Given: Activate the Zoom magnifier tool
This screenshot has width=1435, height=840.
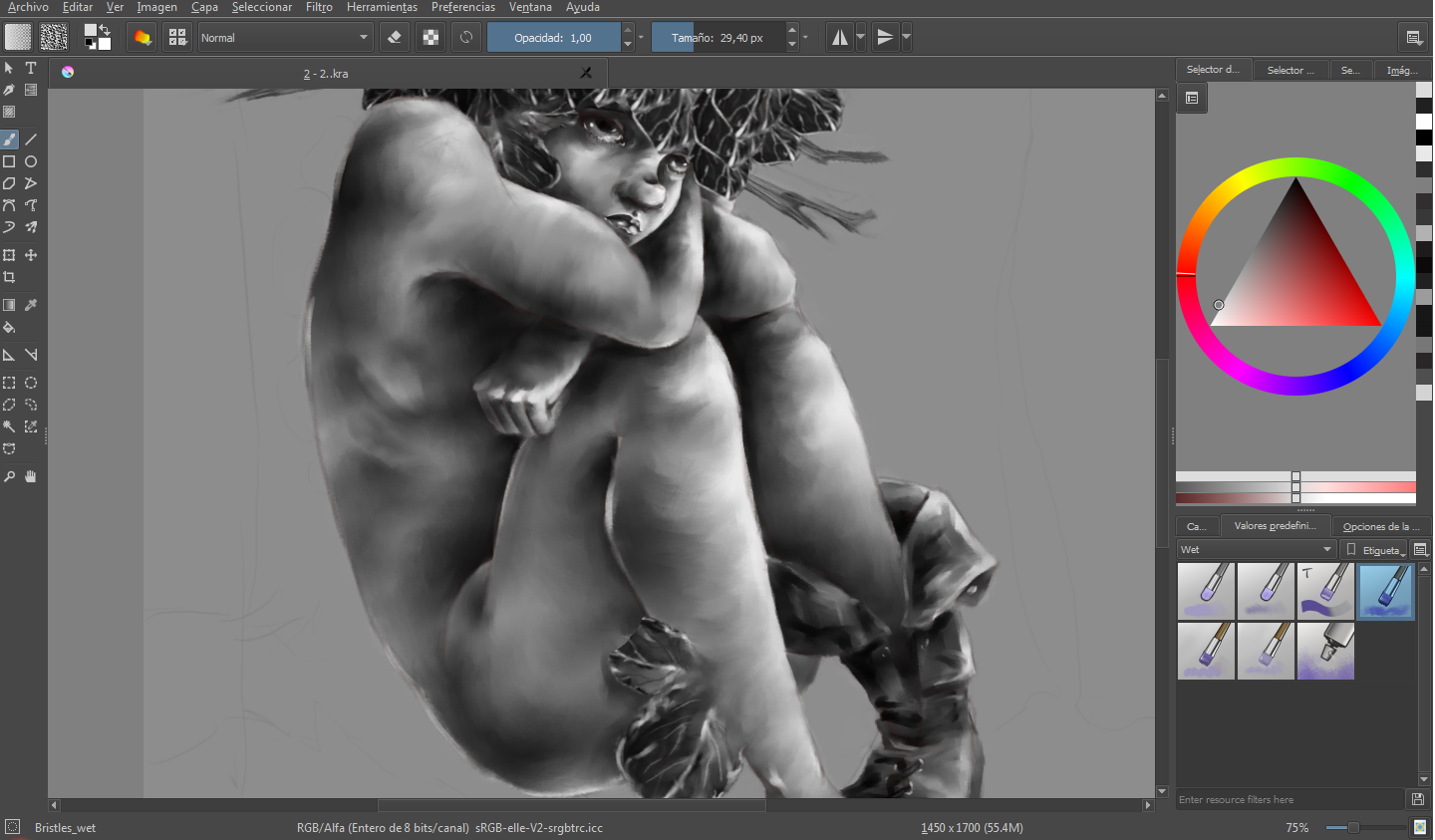Looking at the screenshot, I should pos(9,476).
